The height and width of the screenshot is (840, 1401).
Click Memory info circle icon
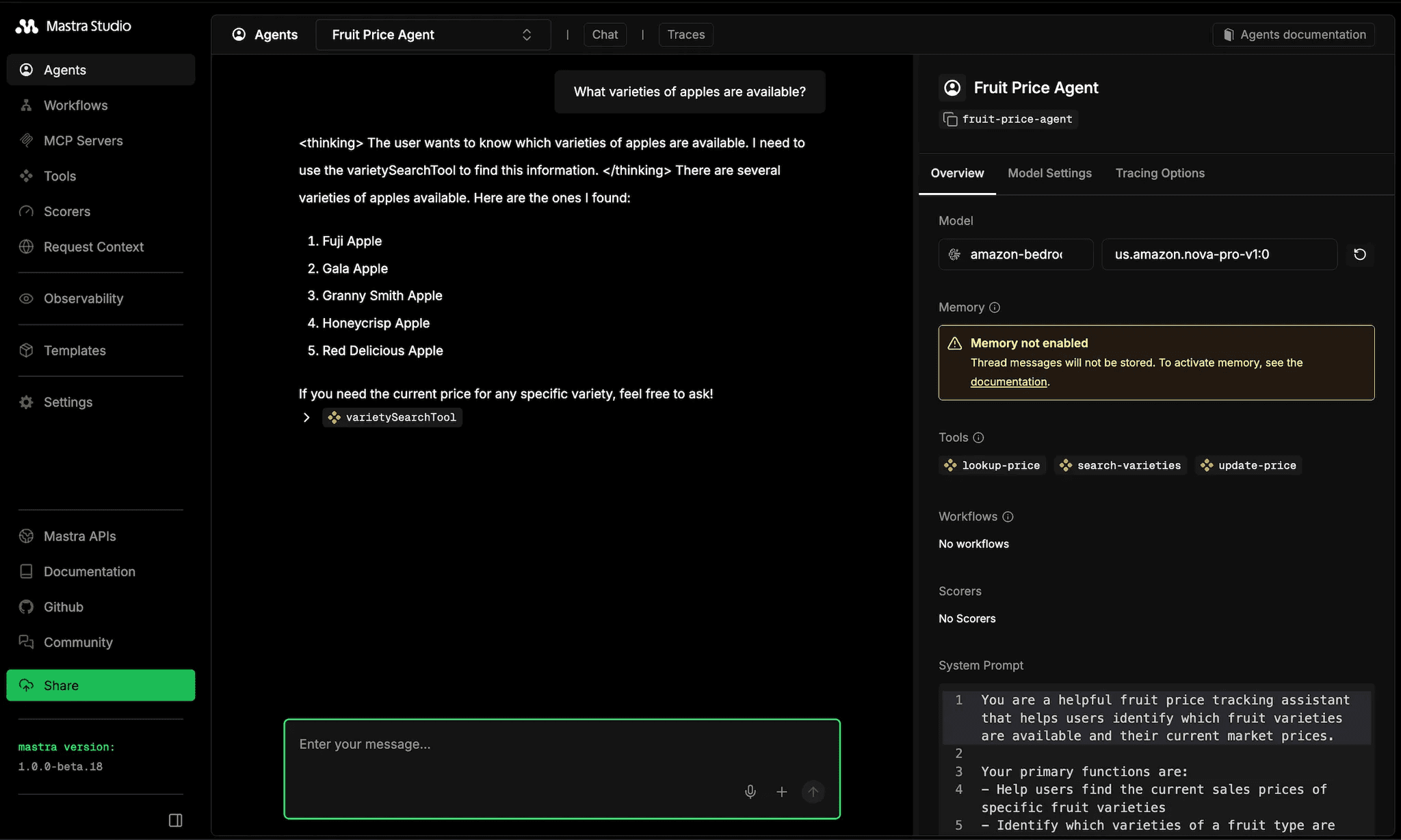coord(995,307)
